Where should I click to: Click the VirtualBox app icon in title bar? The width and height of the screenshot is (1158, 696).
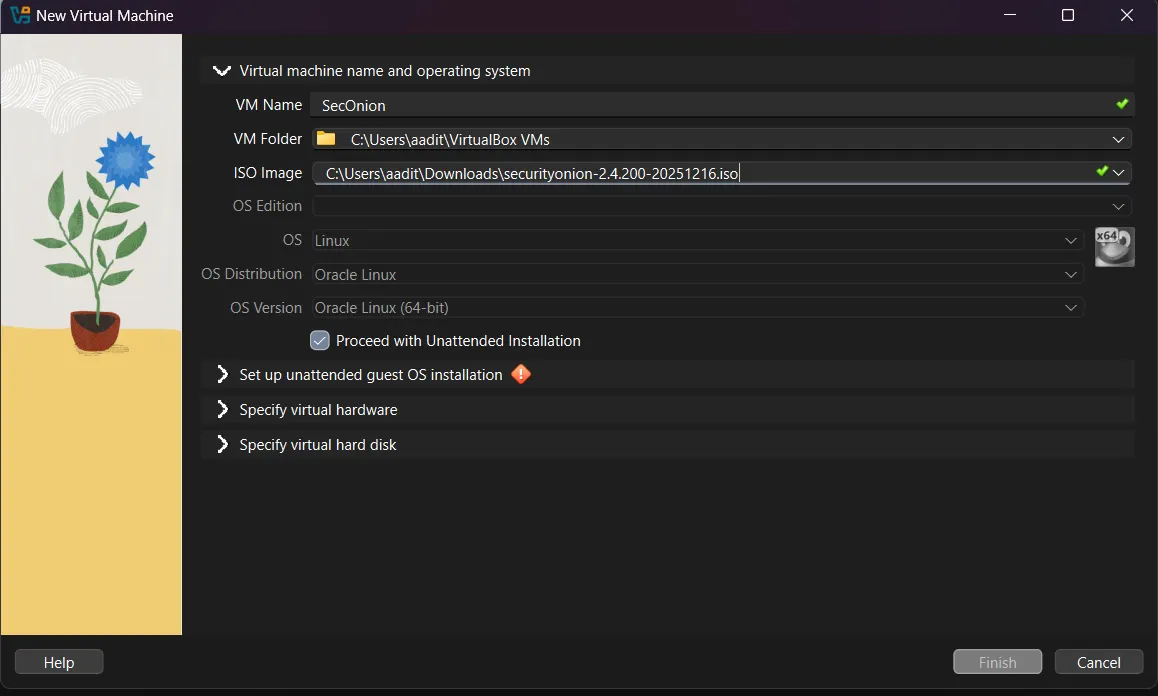20,15
